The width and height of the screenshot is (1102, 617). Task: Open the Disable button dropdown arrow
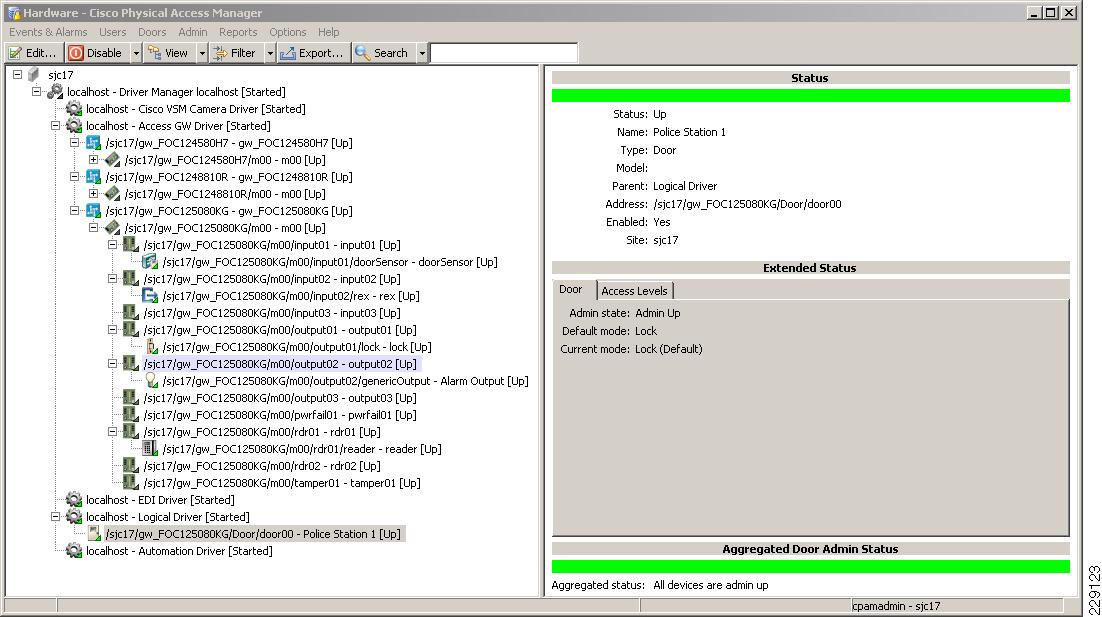click(136, 53)
